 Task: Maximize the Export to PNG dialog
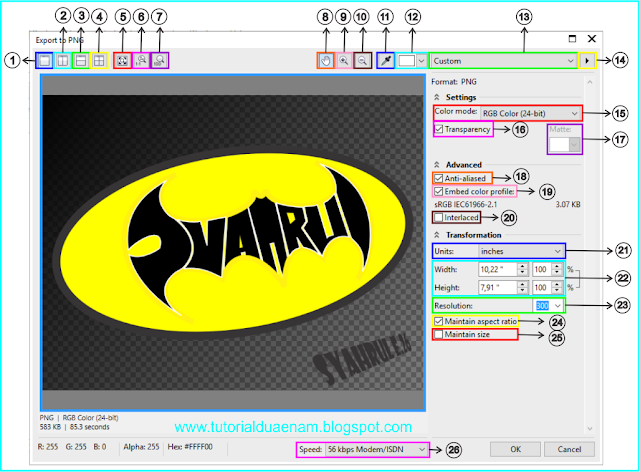[572, 39]
